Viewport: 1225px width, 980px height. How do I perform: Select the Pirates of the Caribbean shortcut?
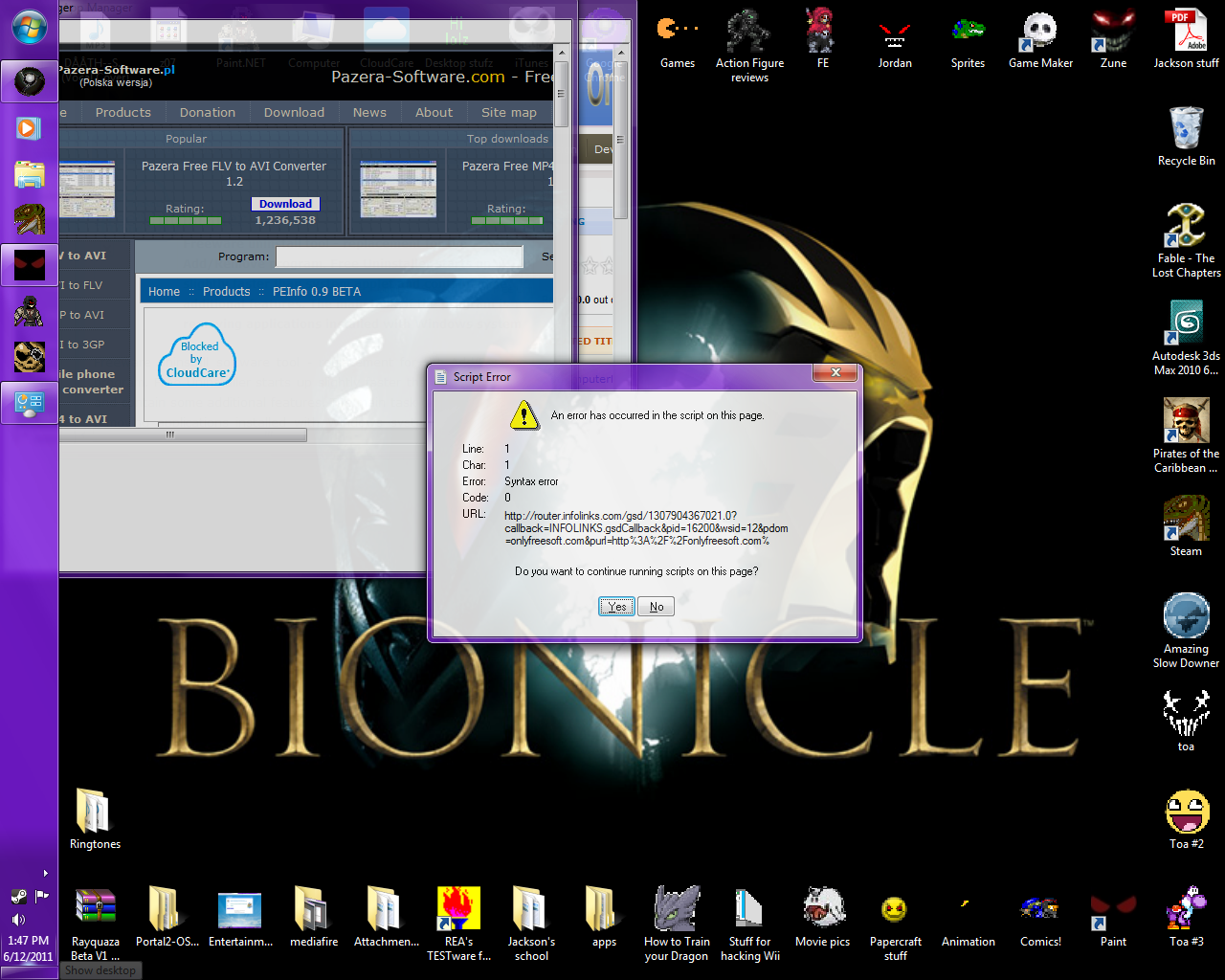[x=1186, y=435]
